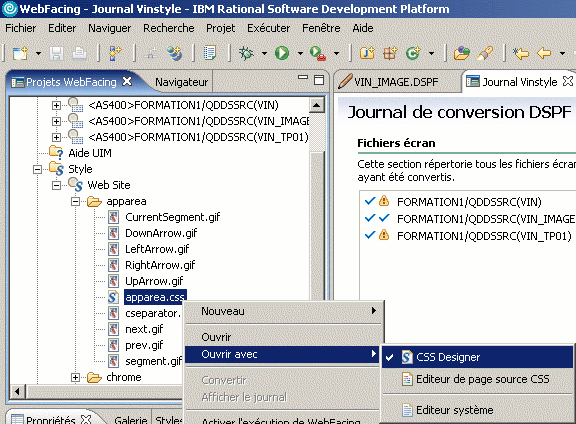The image size is (576, 424).
Task: Open the Run dropdown arrow
Action: pos(300,54)
